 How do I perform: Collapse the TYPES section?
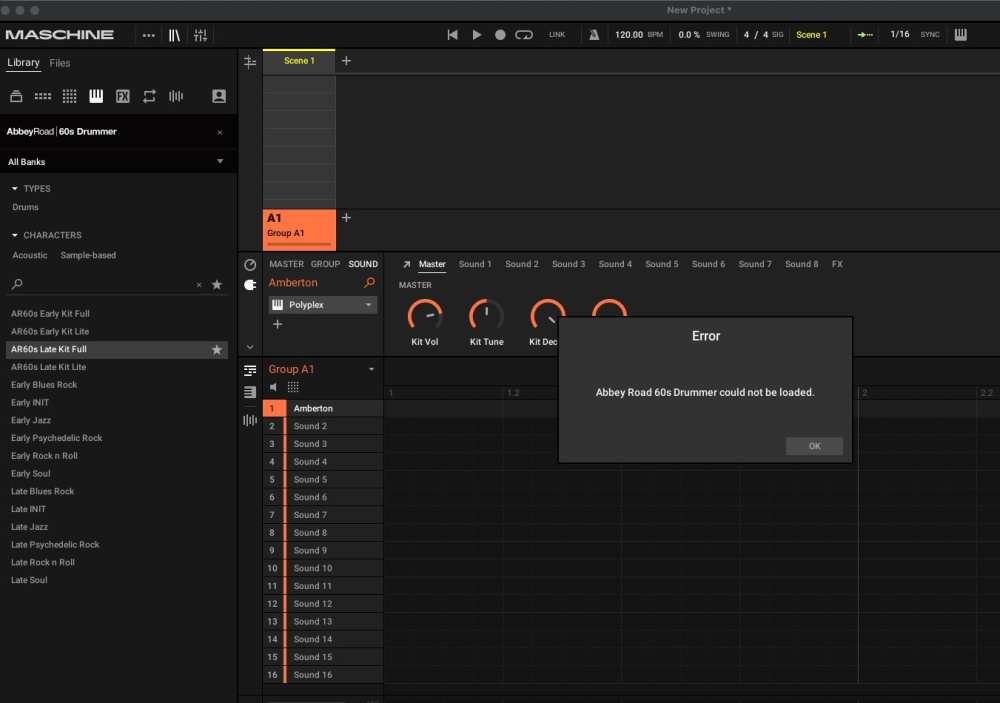[15, 188]
